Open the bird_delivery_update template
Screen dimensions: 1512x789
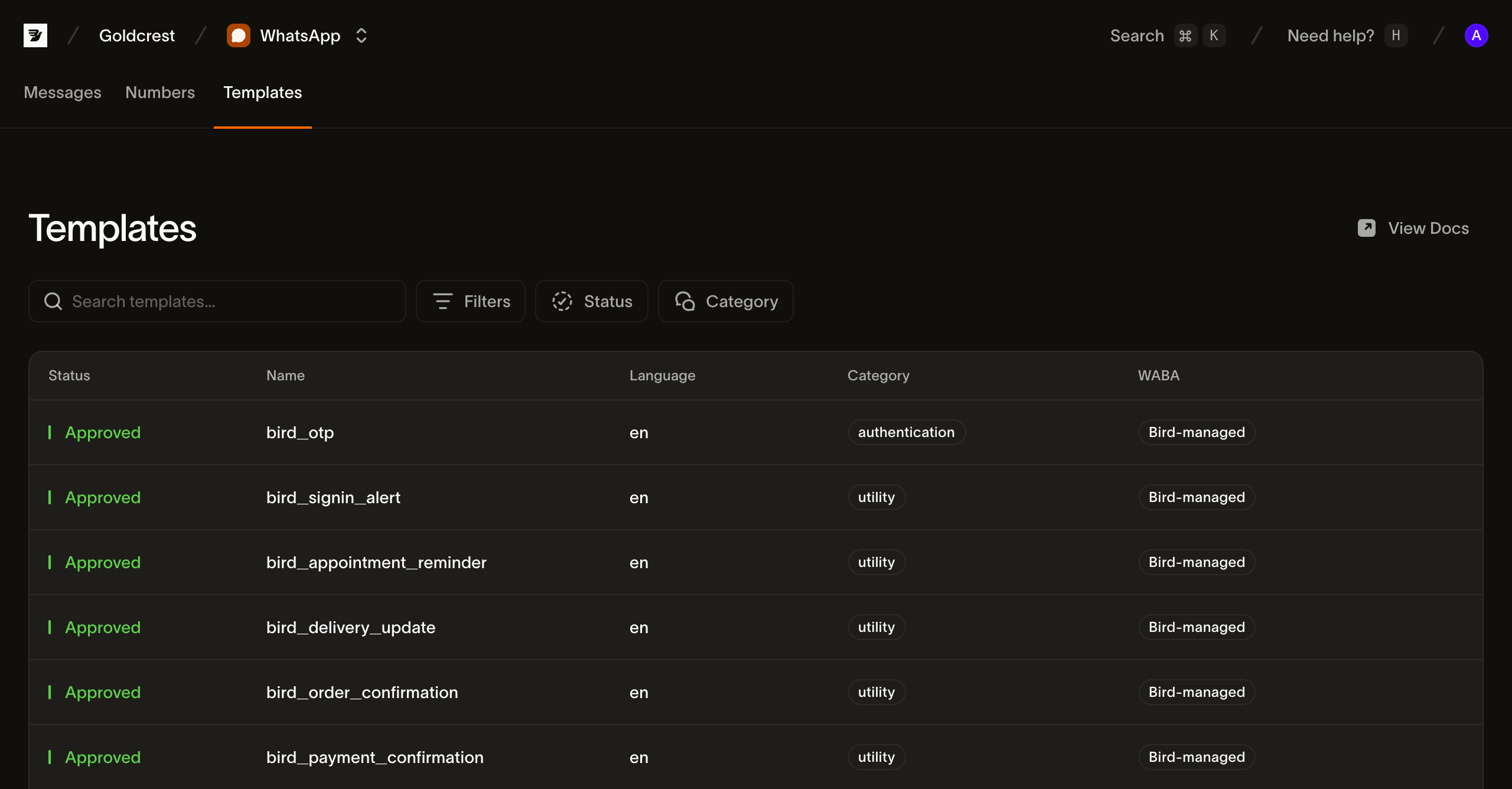click(351, 627)
